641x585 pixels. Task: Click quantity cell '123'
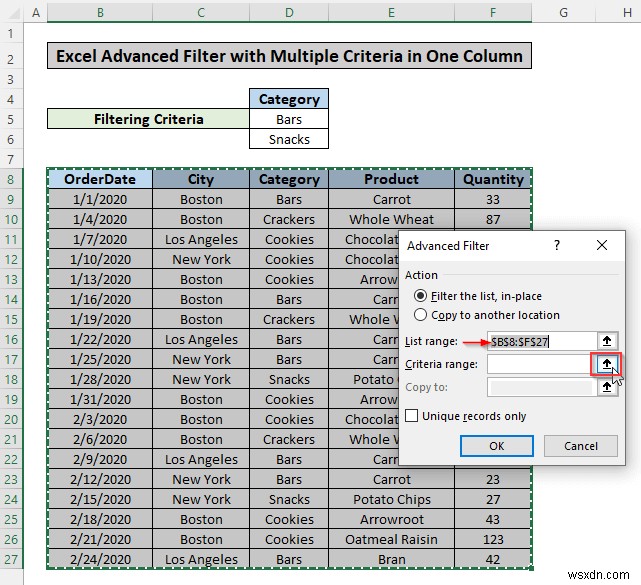click(x=493, y=539)
